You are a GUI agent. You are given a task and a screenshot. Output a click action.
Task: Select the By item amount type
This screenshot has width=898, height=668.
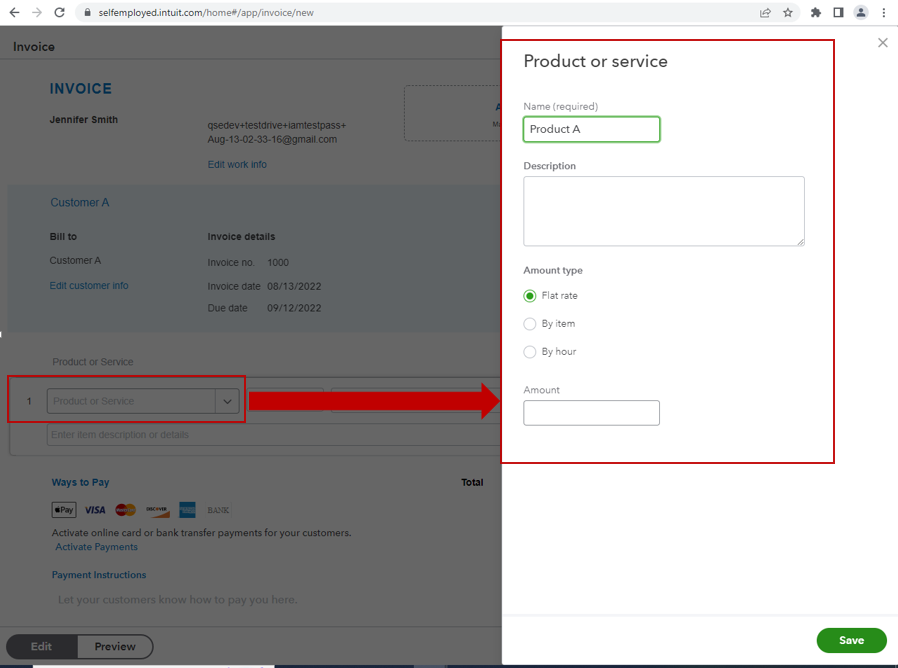(530, 324)
